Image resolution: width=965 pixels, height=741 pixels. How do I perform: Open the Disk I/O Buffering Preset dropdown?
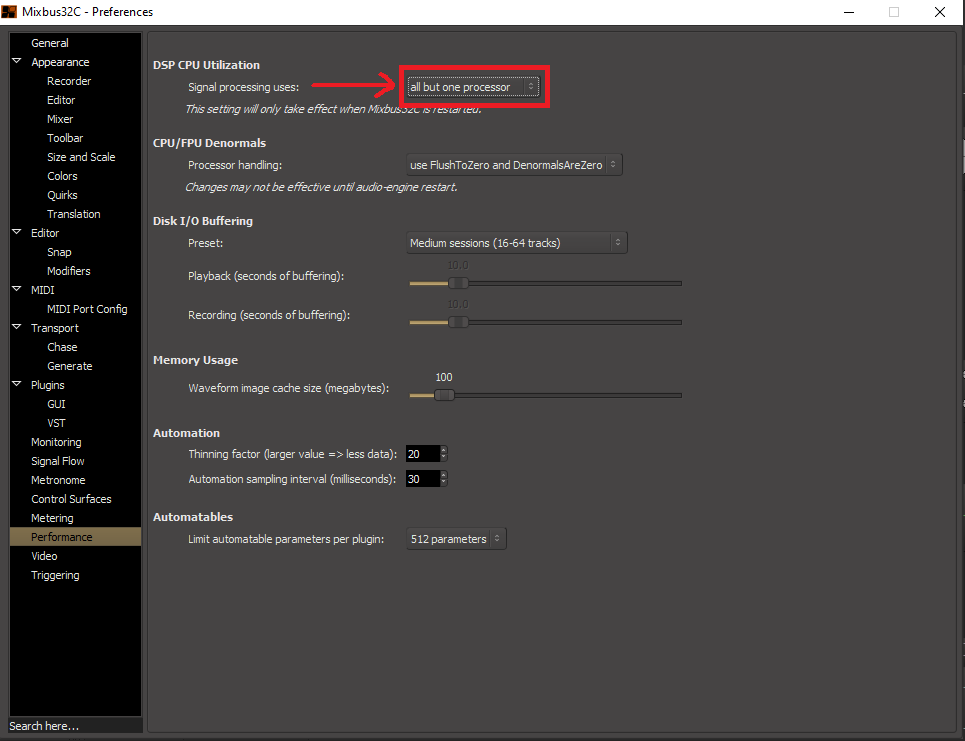516,243
